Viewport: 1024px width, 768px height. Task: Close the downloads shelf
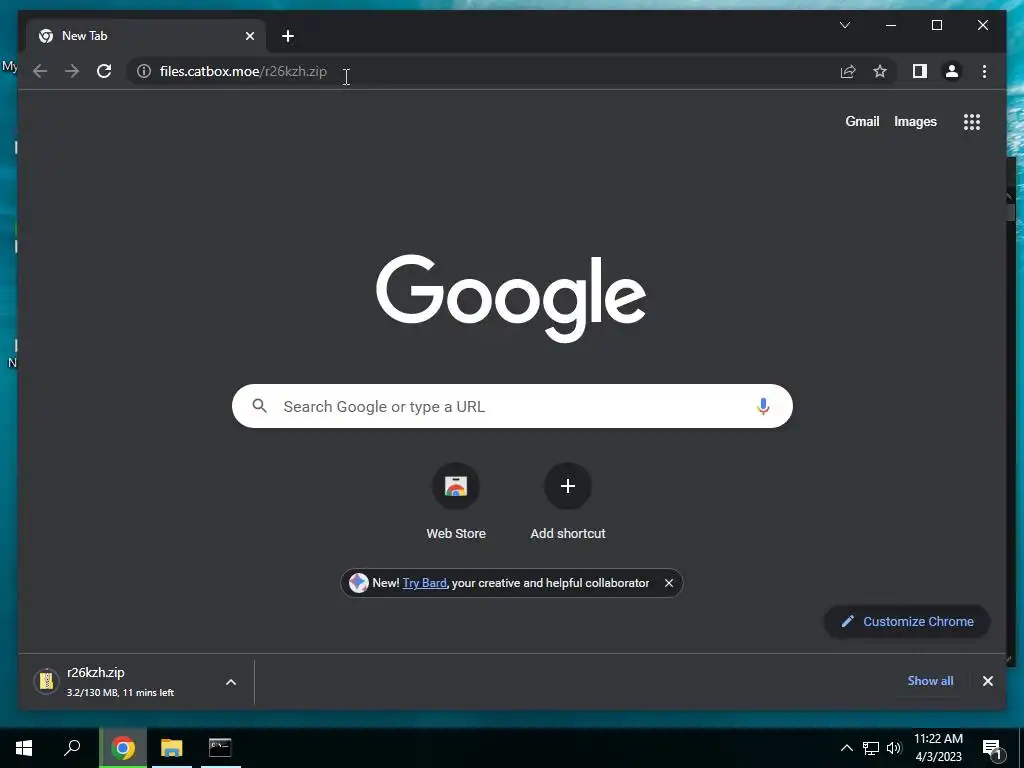987,681
